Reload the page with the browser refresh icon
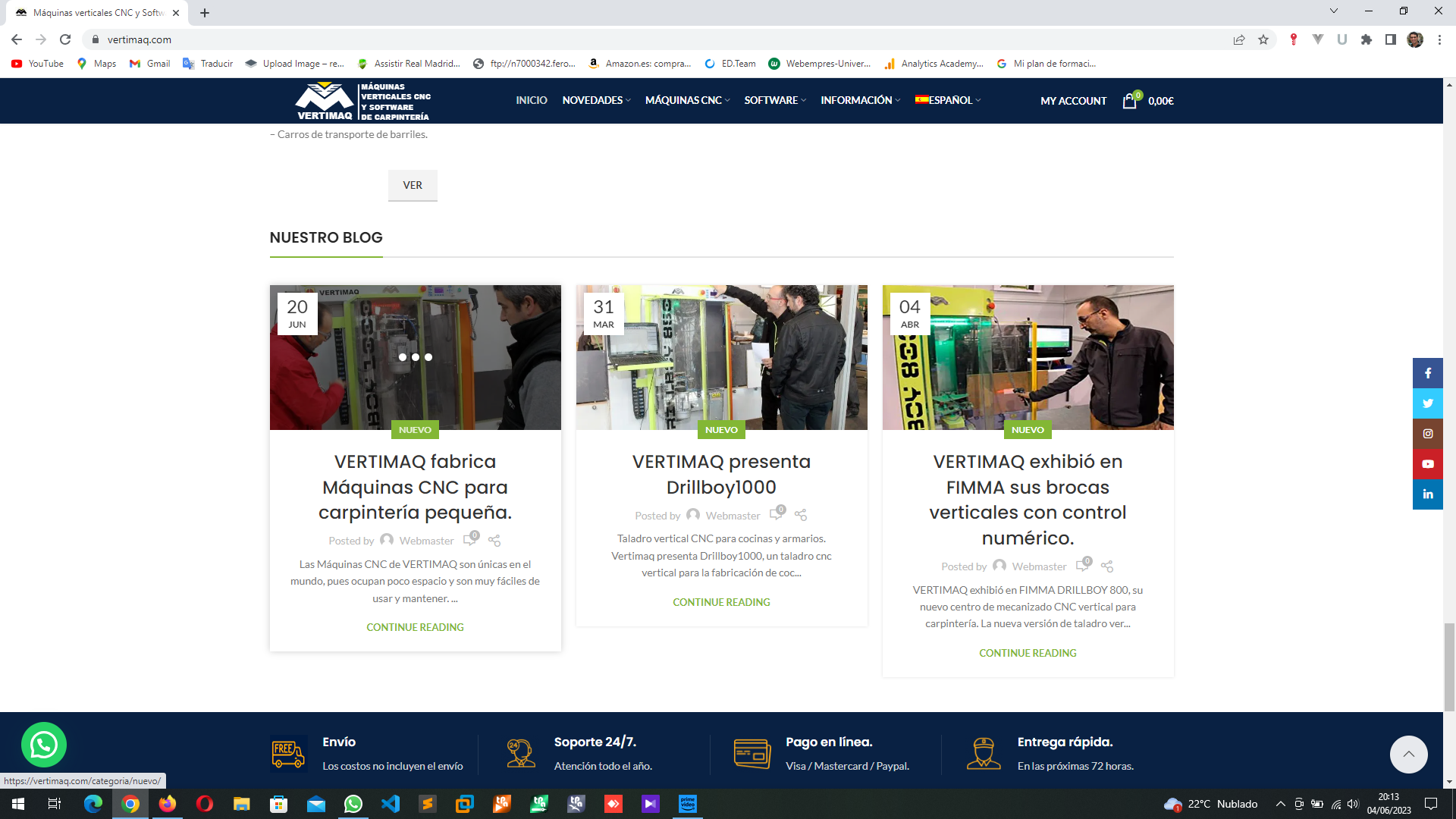Screen dimensions: 1456x819 coord(65,39)
